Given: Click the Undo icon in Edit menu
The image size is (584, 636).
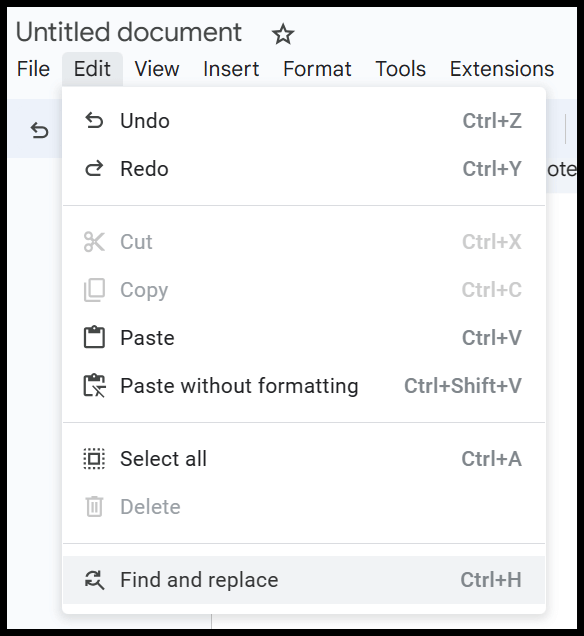Looking at the screenshot, I should 94,120.
